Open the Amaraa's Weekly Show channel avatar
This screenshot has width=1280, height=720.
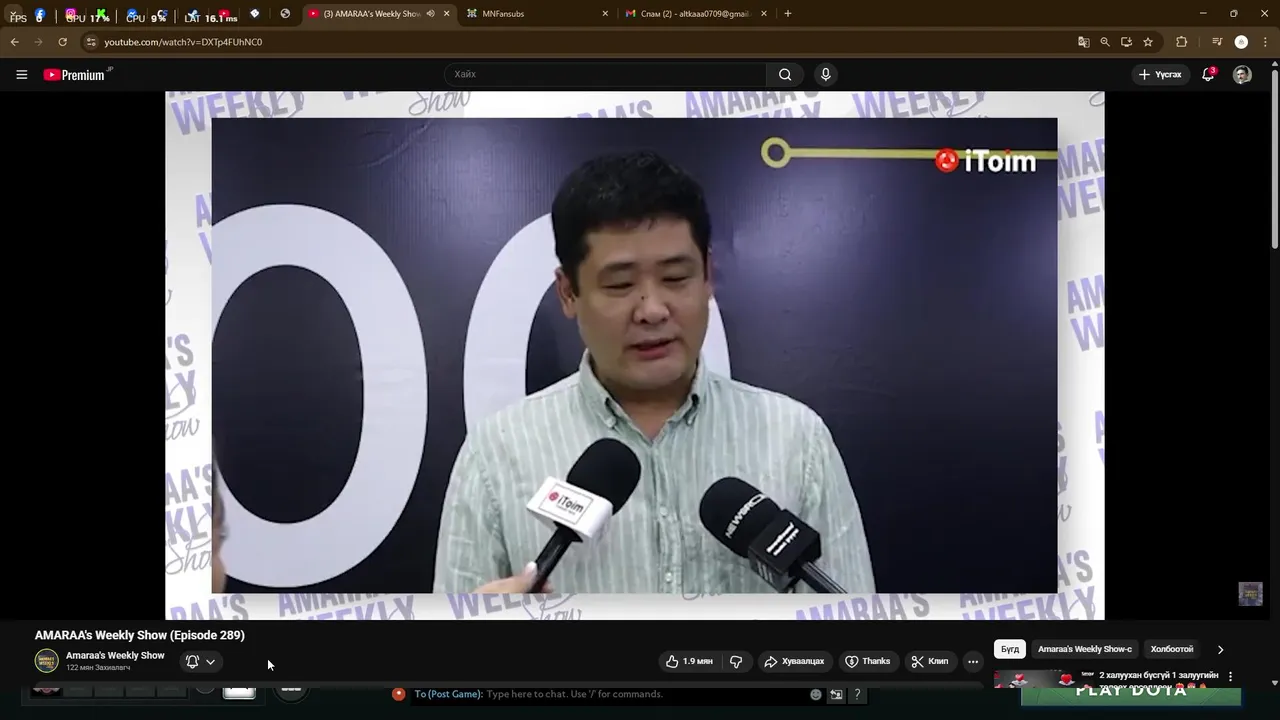pyautogui.click(x=47, y=661)
